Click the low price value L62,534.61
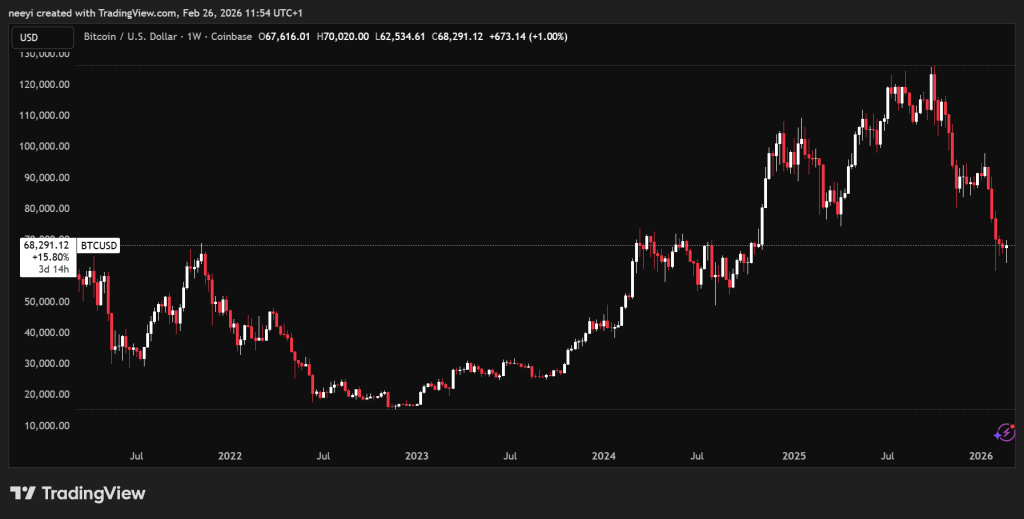 coord(401,37)
